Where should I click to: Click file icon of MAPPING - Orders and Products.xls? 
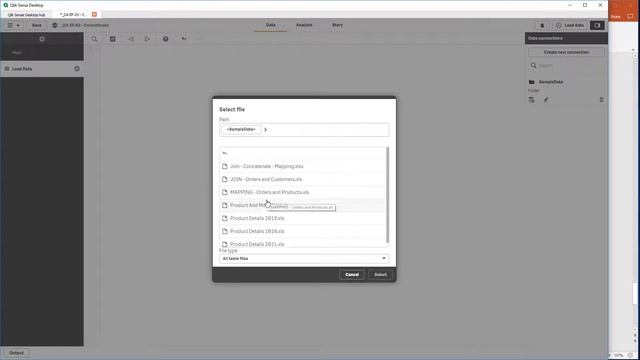224,192
